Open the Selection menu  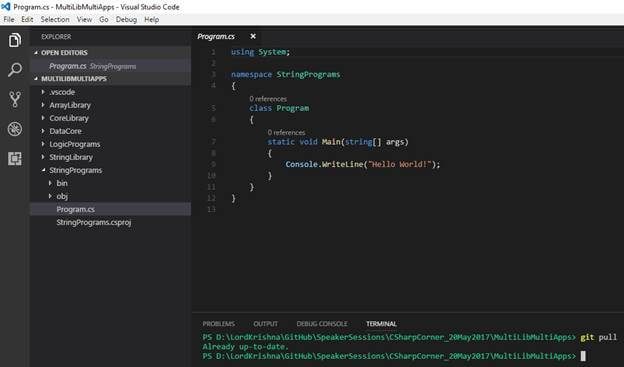[x=55, y=20]
